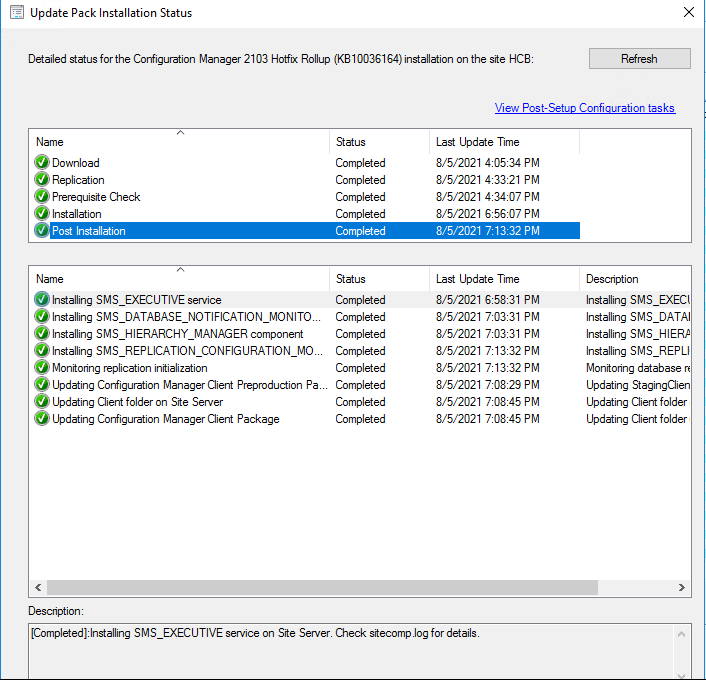Click check icon for Monitoring replication initialization
The image size is (706, 680).
tap(42, 368)
